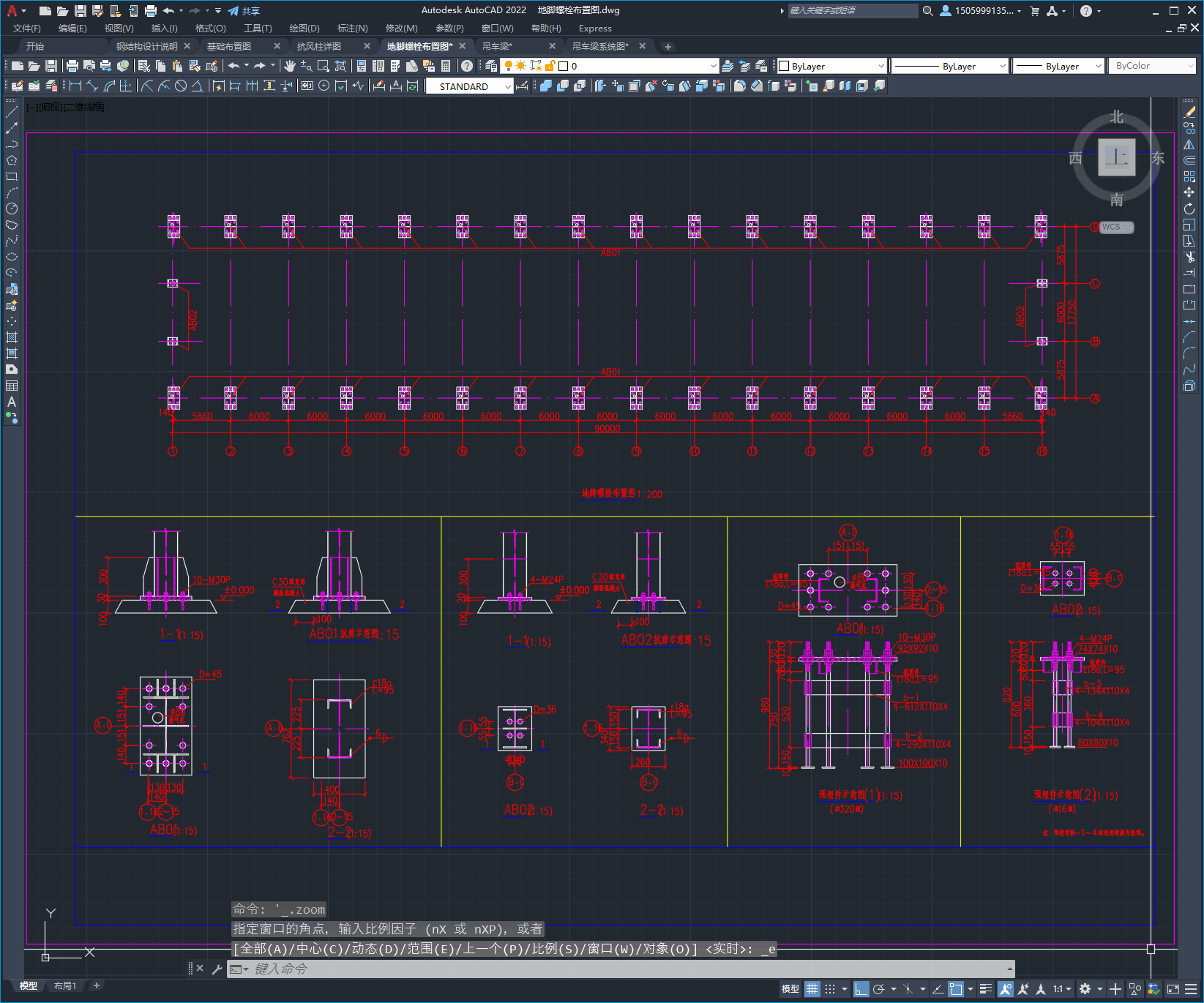The width and height of the screenshot is (1204, 1003).
Task: Toggle 2D object snap in status bar
Action: (x=956, y=989)
